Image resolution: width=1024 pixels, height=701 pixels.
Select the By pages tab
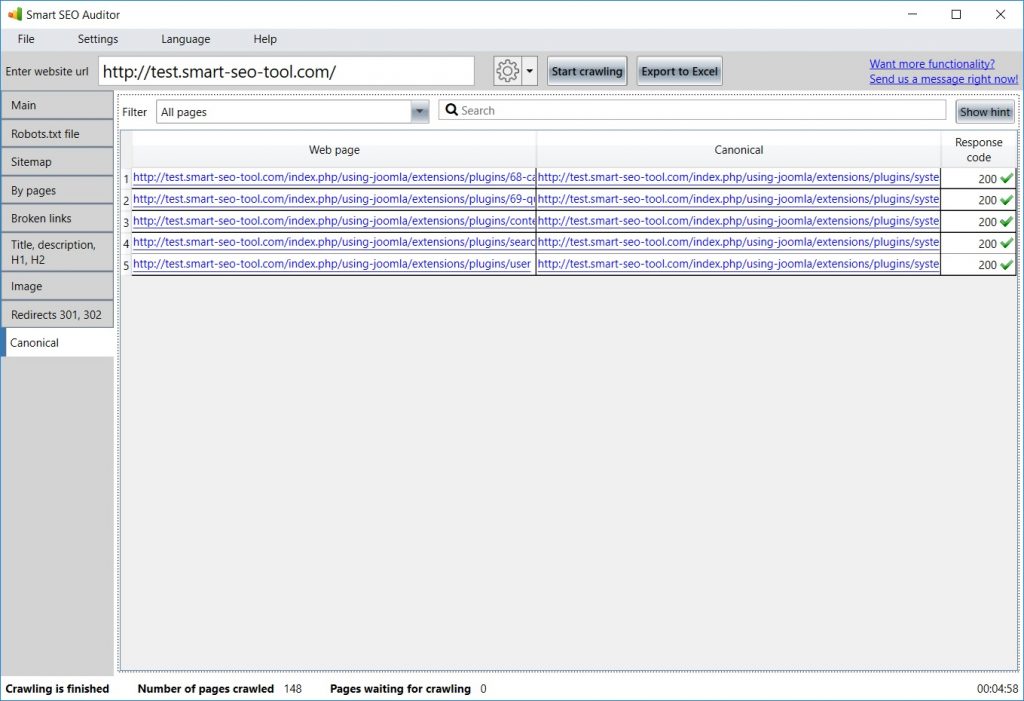coord(57,190)
